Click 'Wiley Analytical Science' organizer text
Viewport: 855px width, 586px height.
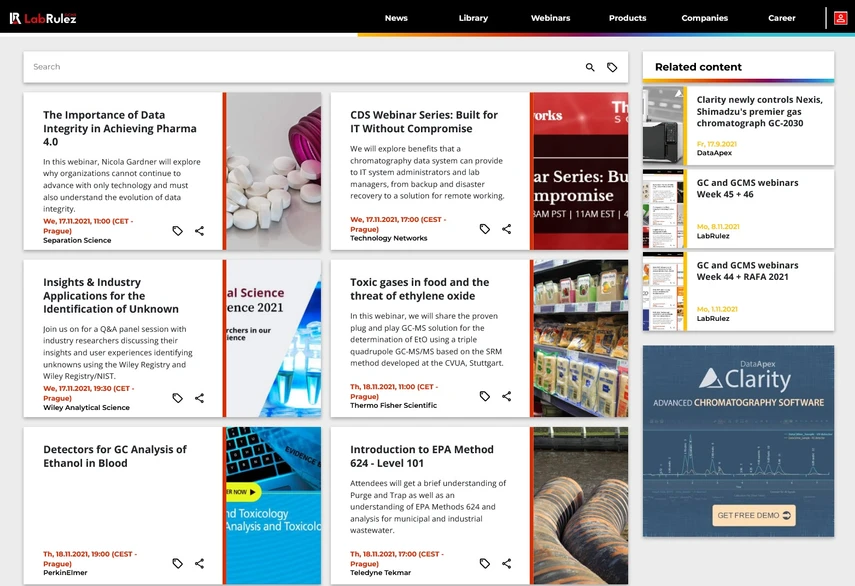point(86,408)
